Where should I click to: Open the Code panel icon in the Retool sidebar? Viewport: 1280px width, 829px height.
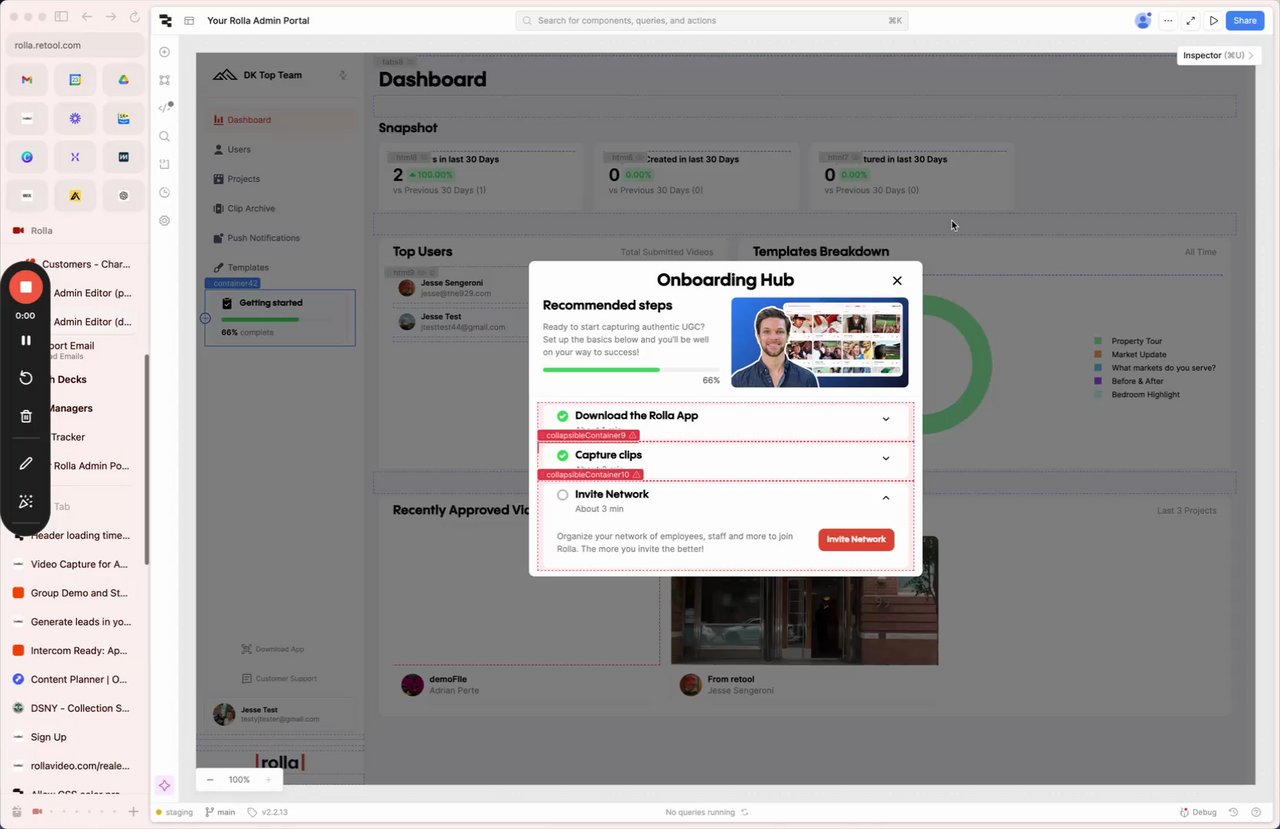tap(165, 108)
